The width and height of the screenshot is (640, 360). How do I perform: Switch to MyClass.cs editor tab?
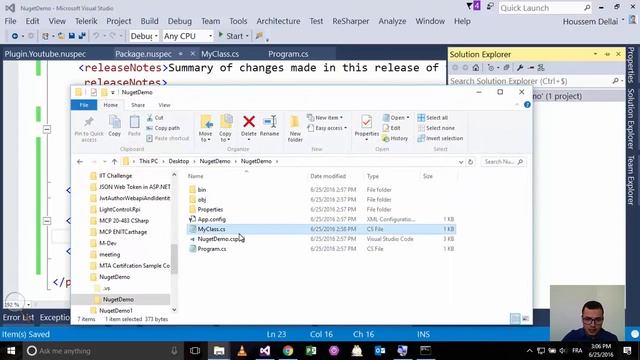(220, 54)
